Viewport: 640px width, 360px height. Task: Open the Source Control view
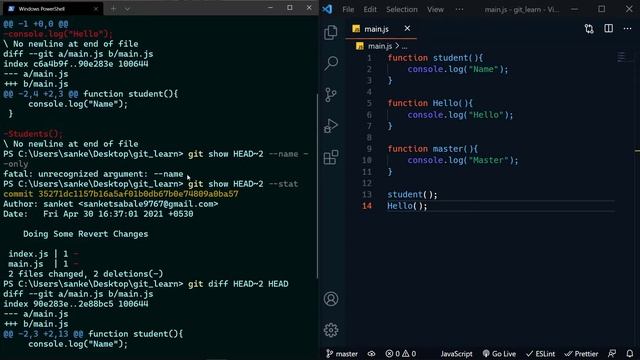331,95
